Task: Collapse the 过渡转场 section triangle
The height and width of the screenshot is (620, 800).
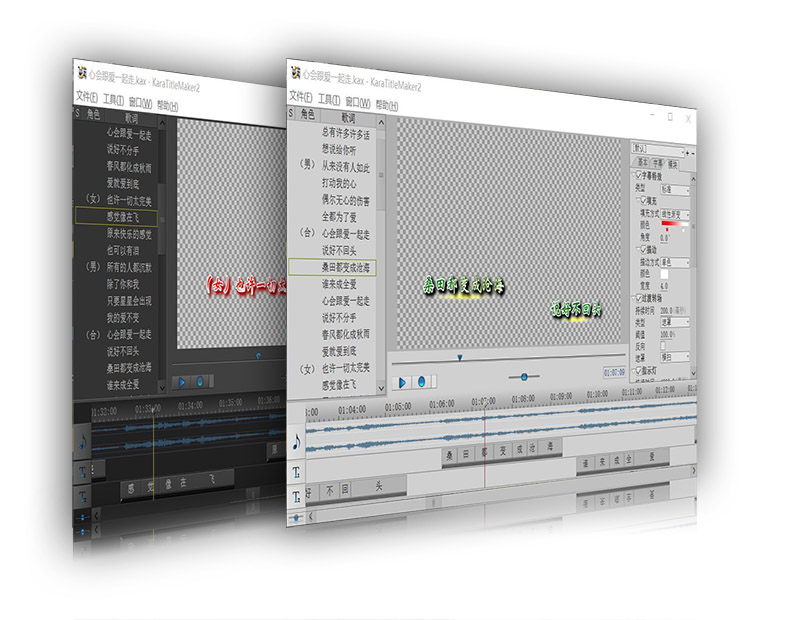Action: click(635, 297)
